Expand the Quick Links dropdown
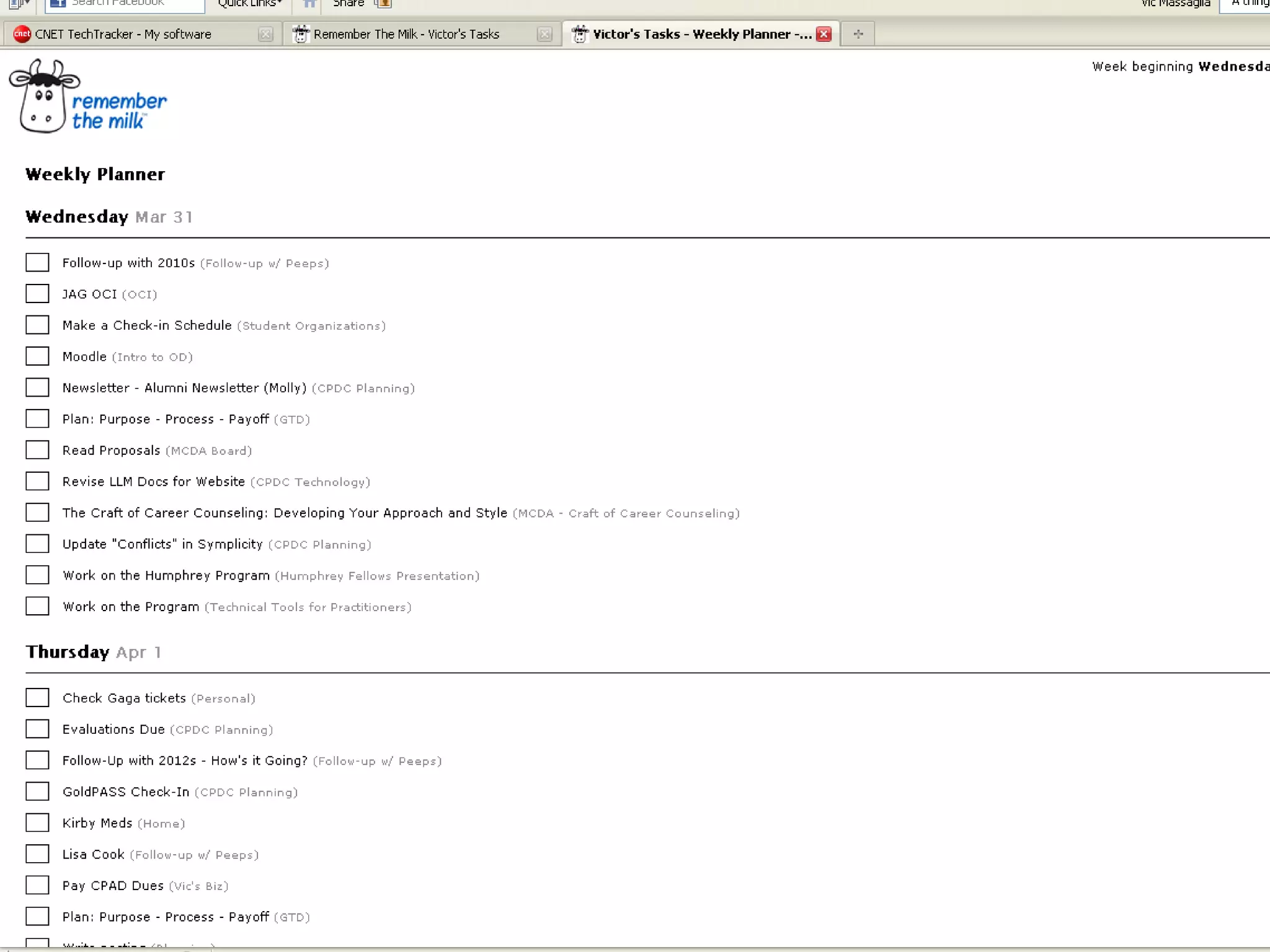Viewport: 1270px width, 952px height. pyautogui.click(x=250, y=4)
